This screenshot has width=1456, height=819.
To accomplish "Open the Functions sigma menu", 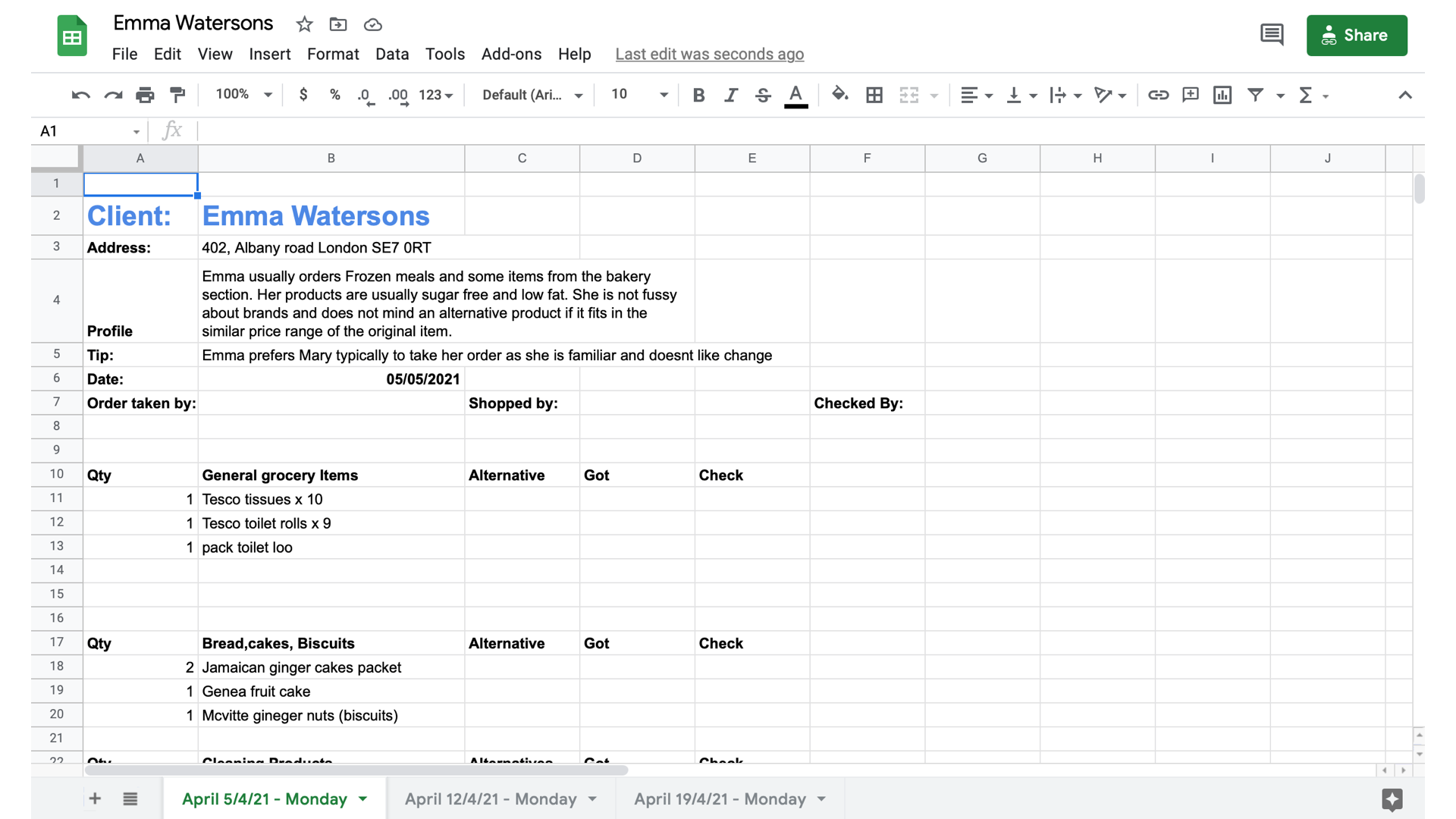I will pos(1306,95).
